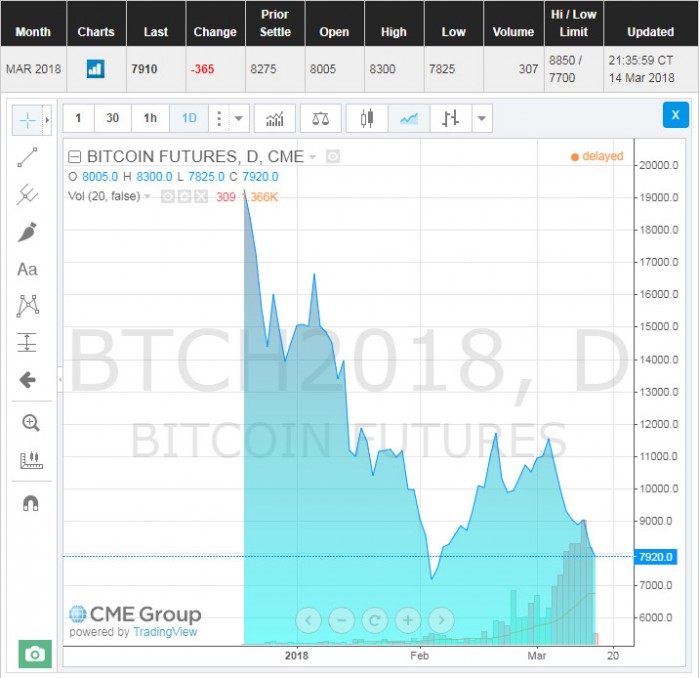Activate the zoom in magnifier tool
The image size is (700, 678).
point(31,423)
